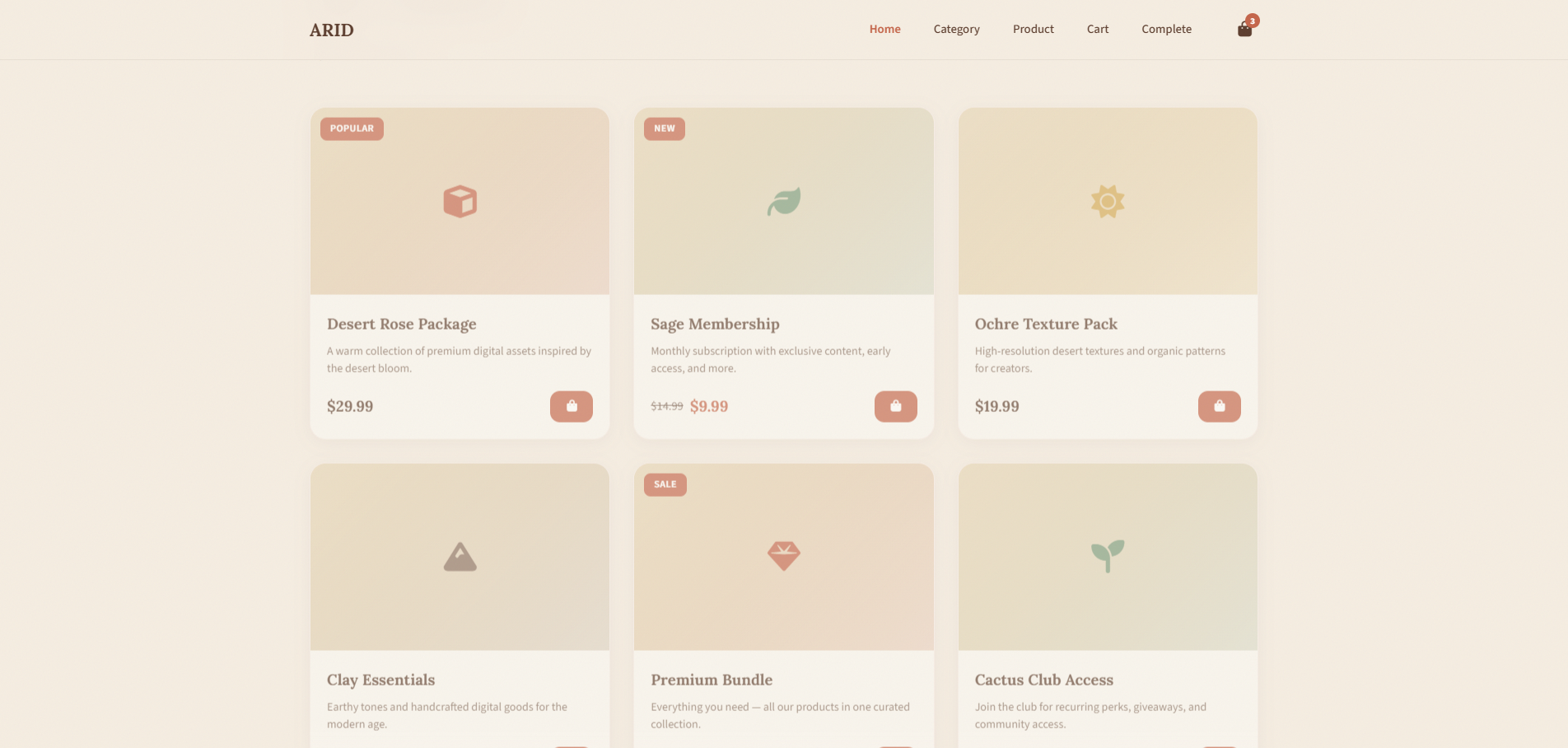Screen dimensions: 1568x748
Task: Open the Sage Membership title
Action: [715, 324]
